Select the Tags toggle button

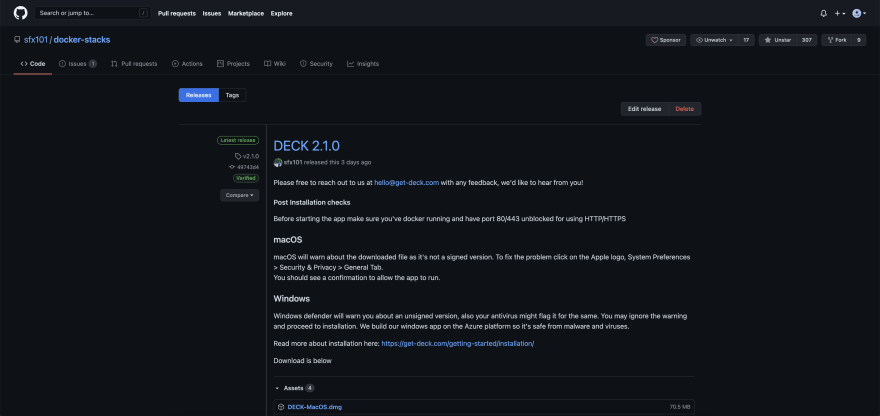tap(232, 95)
